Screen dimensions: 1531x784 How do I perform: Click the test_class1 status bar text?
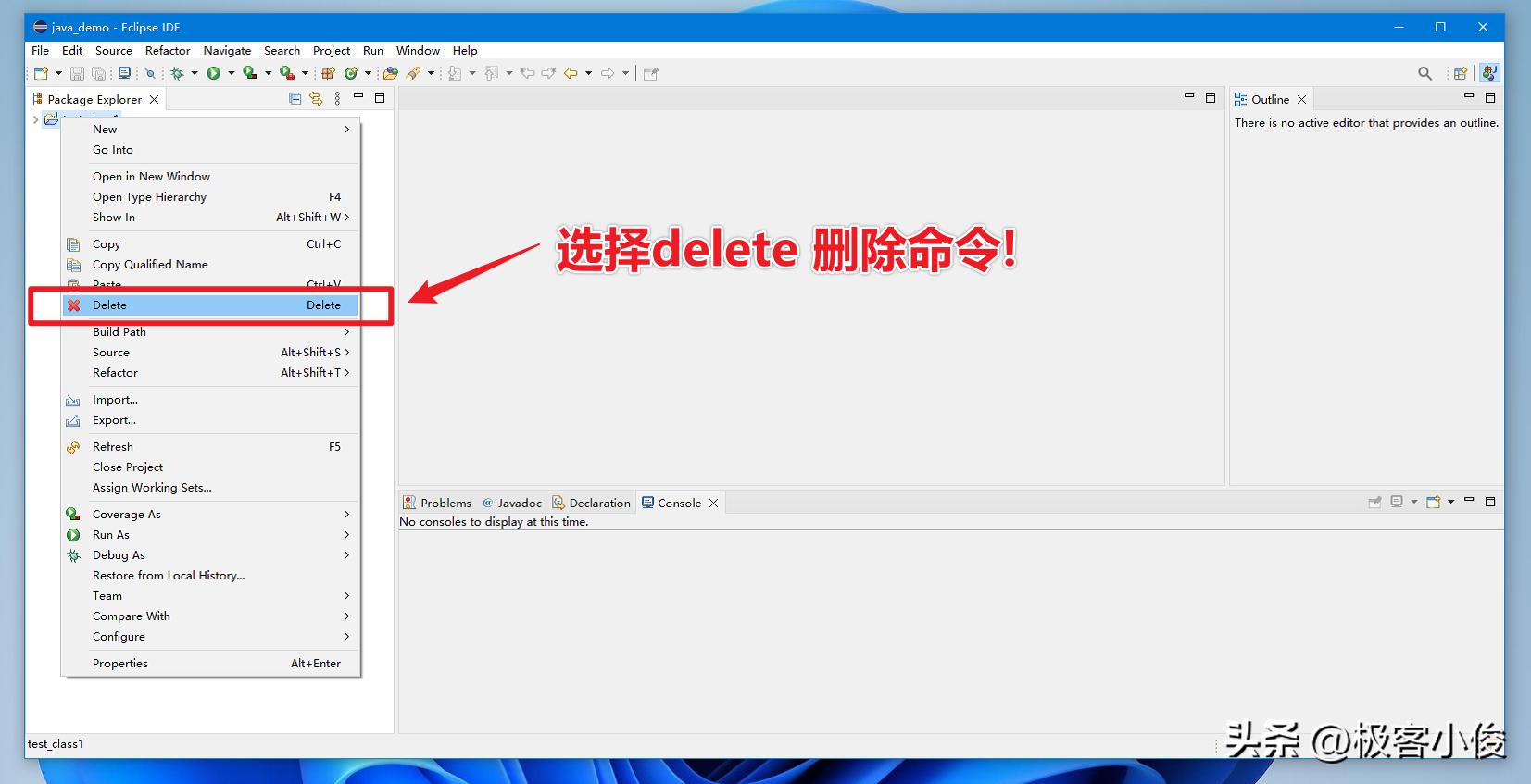56,743
